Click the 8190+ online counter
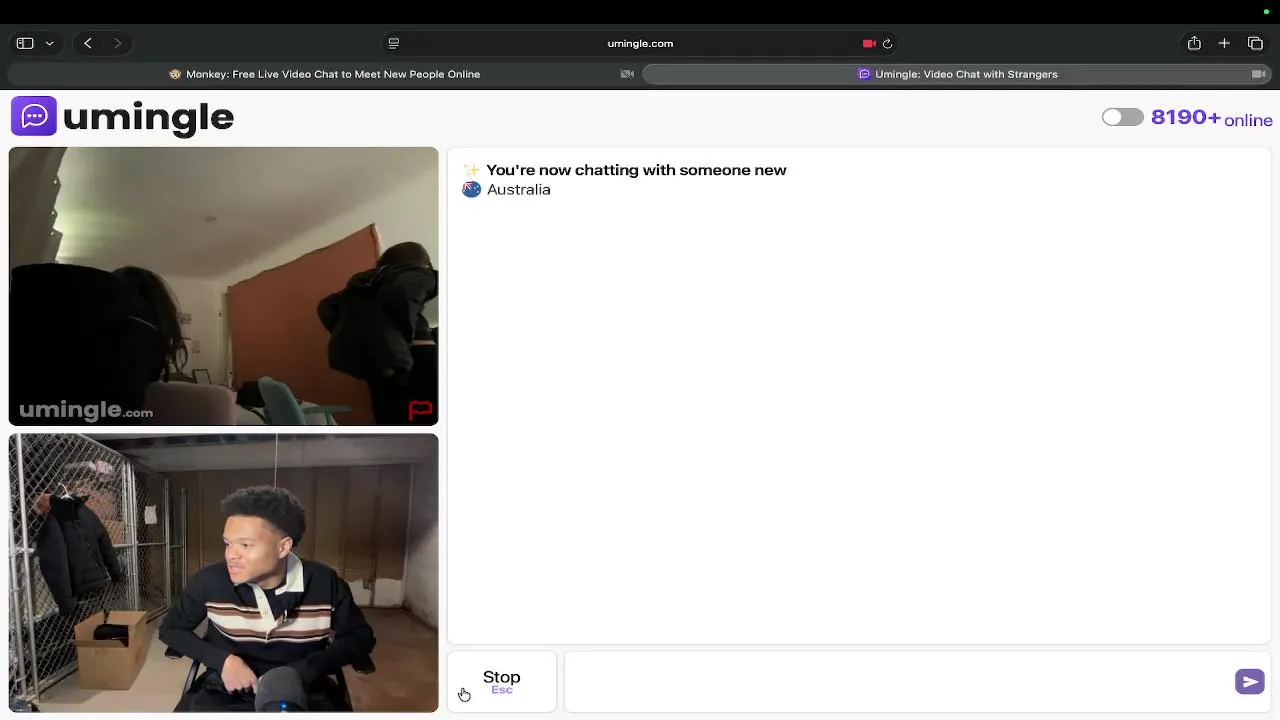Viewport: 1280px width, 720px height. 1211,118
